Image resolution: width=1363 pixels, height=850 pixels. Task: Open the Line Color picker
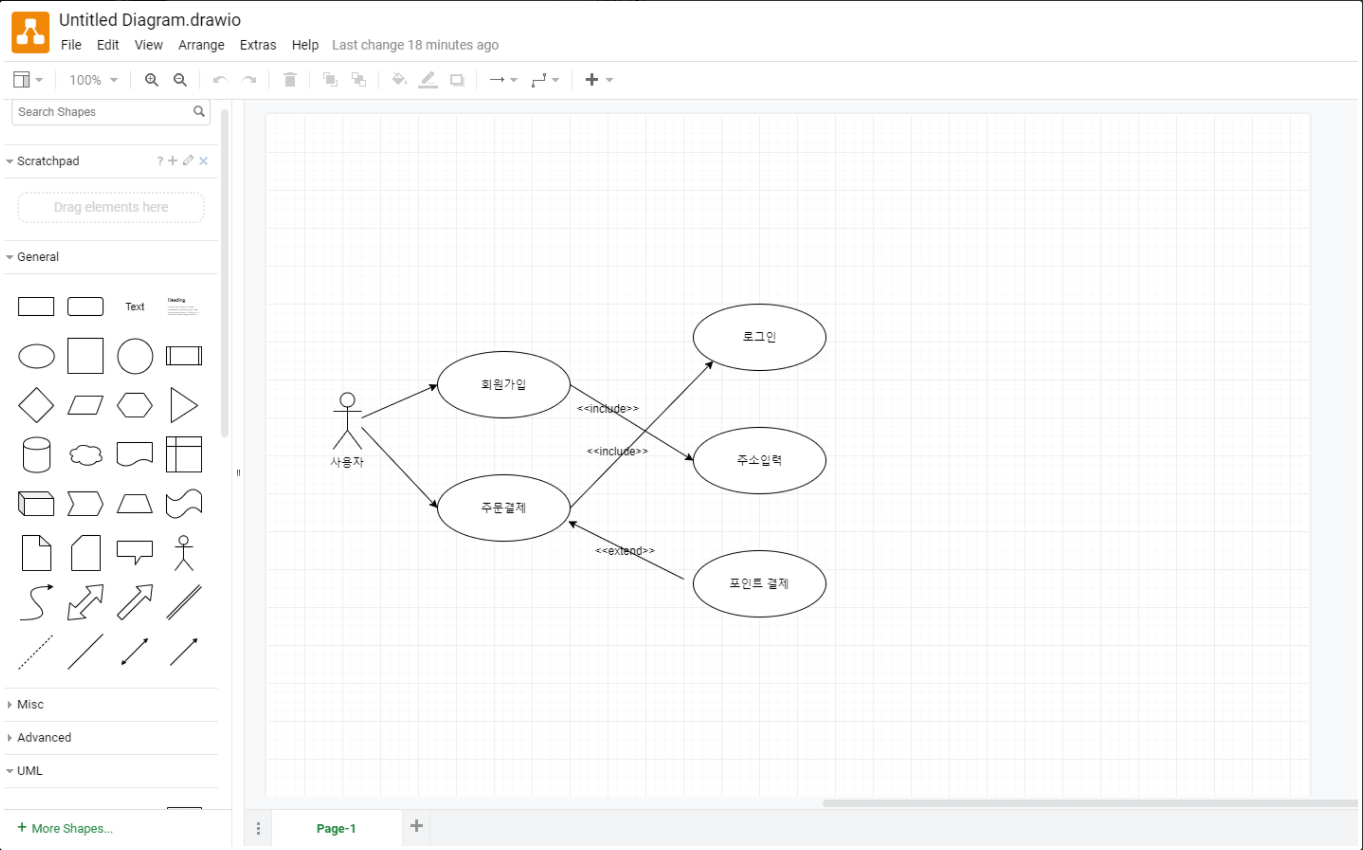coord(428,79)
